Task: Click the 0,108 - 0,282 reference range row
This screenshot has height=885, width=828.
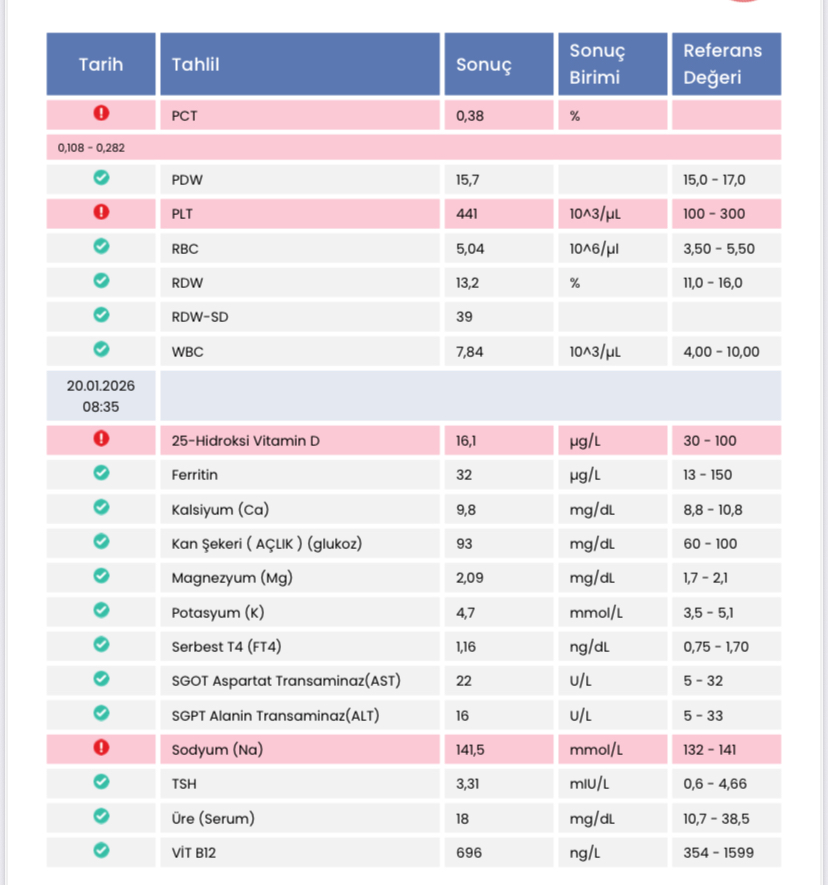Action: pos(414,147)
